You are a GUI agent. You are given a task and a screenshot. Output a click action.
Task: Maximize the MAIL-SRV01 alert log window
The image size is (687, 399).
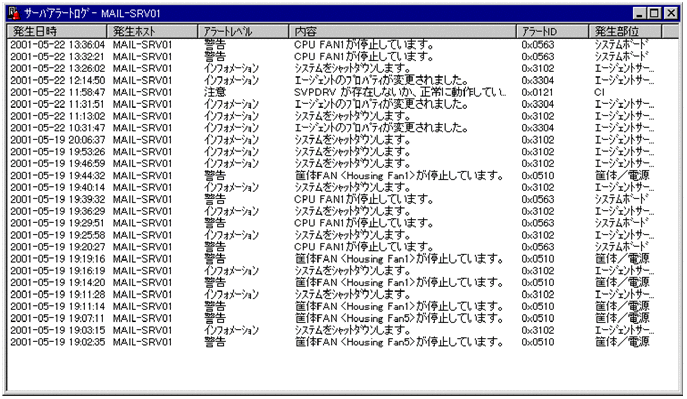pos(654,13)
